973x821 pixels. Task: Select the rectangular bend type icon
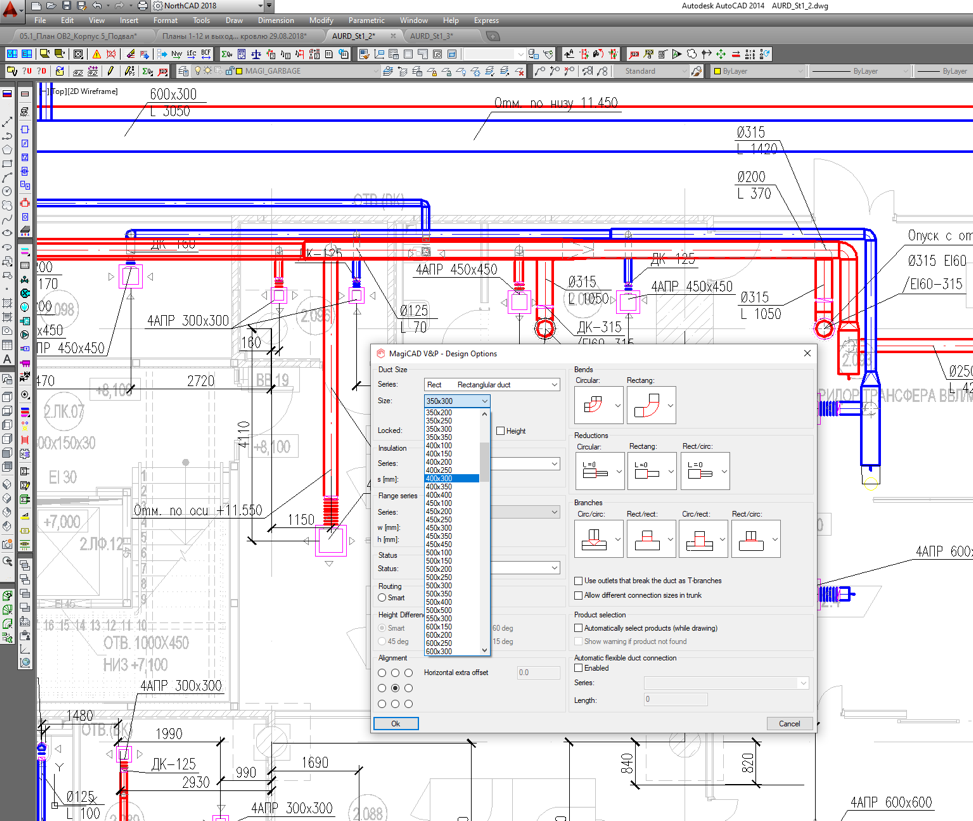point(644,405)
